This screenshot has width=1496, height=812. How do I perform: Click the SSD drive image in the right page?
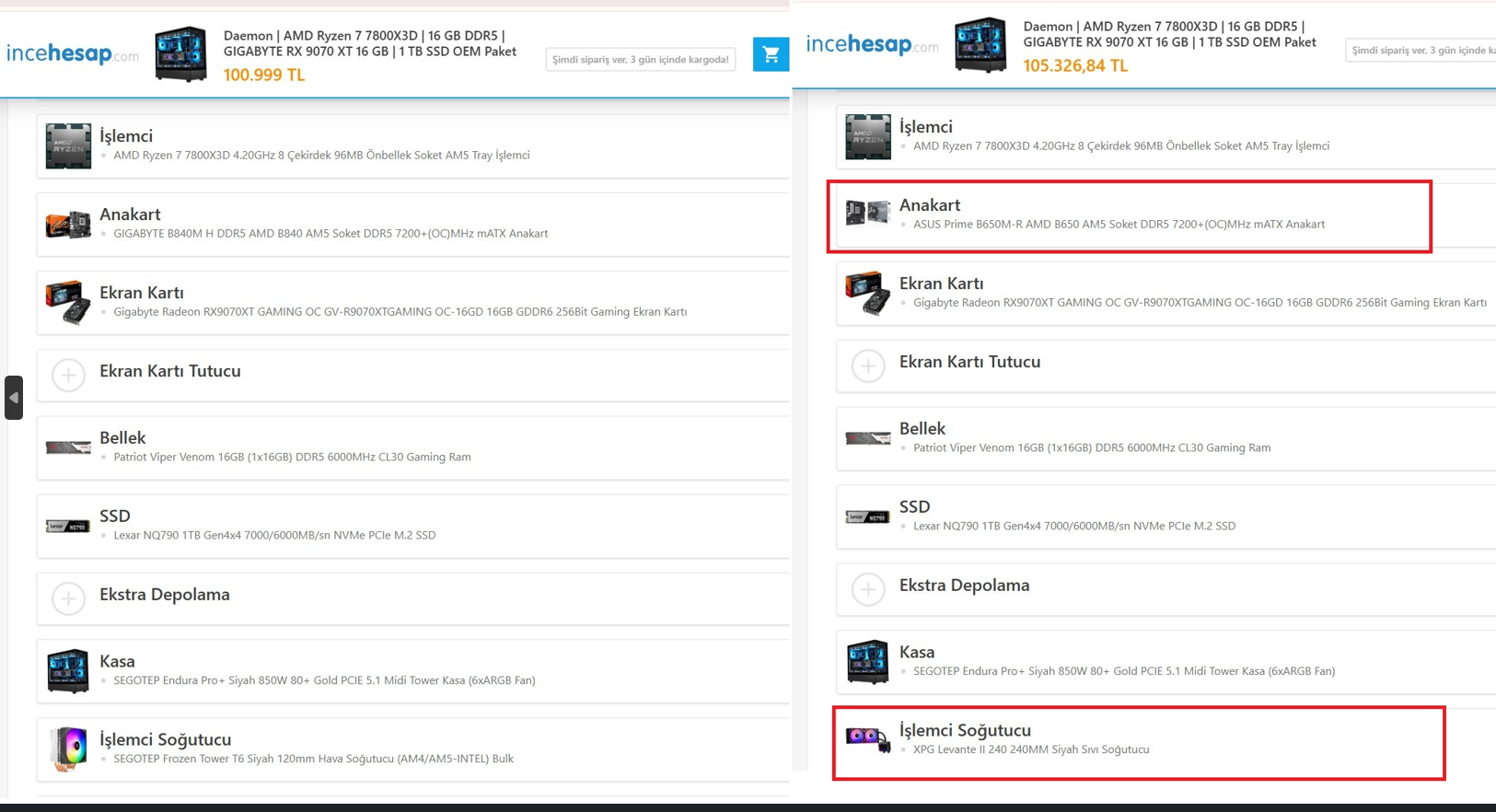click(868, 516)
